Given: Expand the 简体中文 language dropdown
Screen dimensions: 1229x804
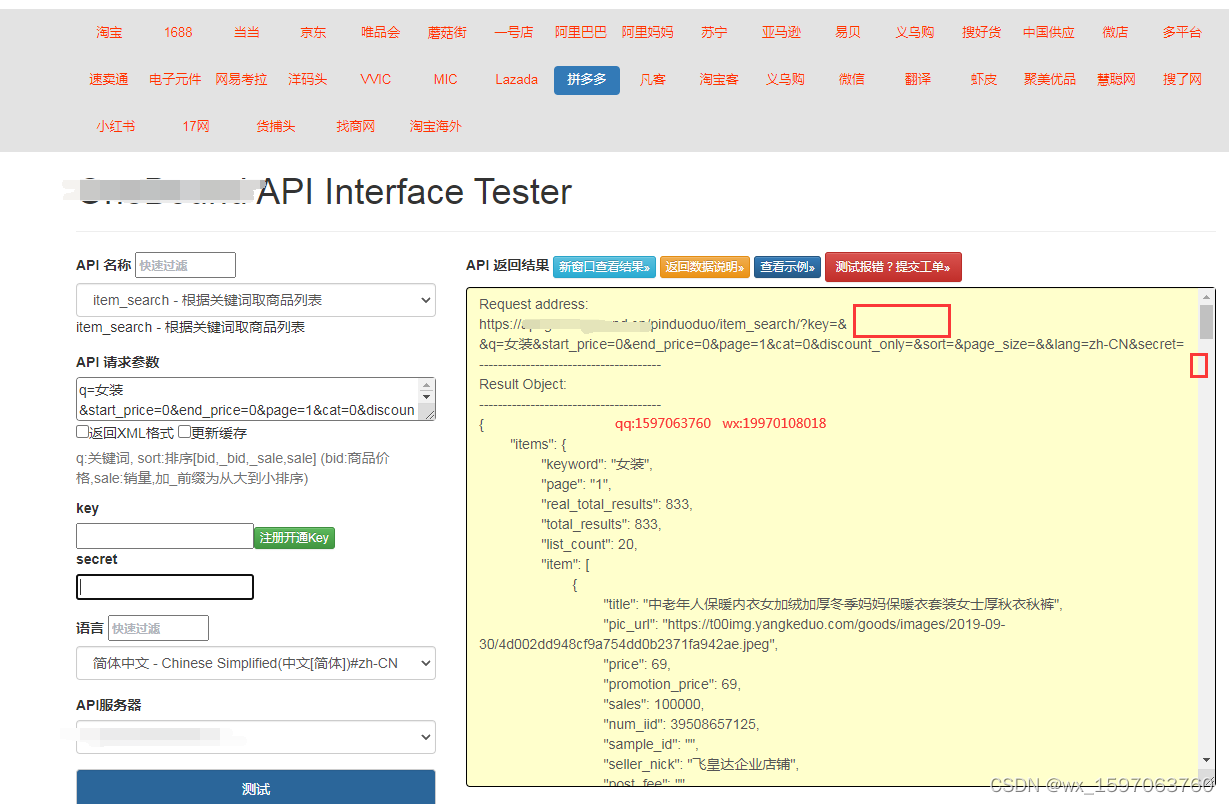Looking at the screenshot, I should pos(256,663).
